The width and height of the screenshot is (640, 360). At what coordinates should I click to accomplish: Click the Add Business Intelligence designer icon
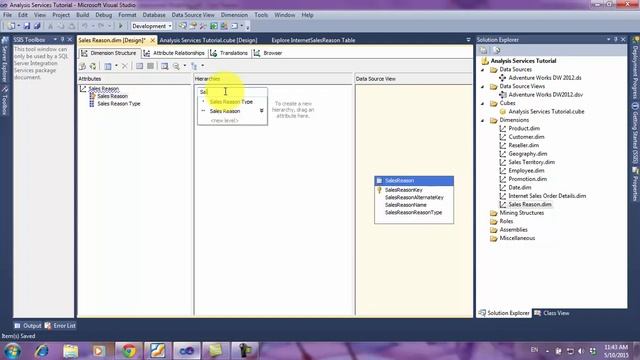pyautogui.click(x=82, y=66)
